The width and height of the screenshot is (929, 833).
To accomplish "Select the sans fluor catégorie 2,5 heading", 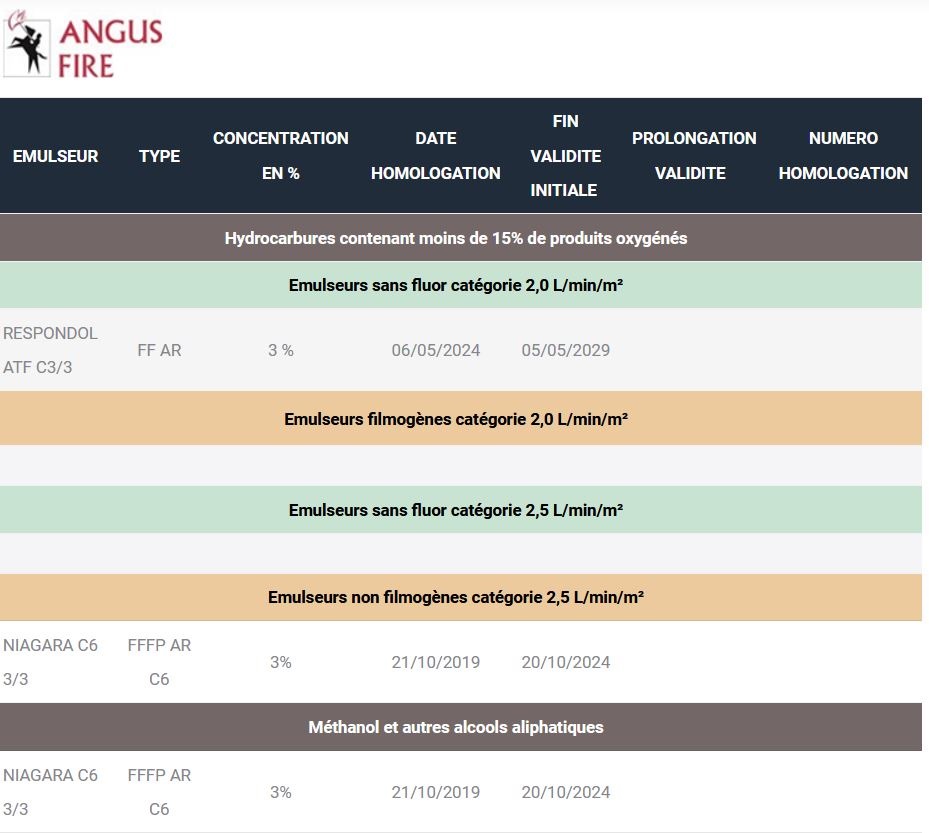I will (455, 510).
